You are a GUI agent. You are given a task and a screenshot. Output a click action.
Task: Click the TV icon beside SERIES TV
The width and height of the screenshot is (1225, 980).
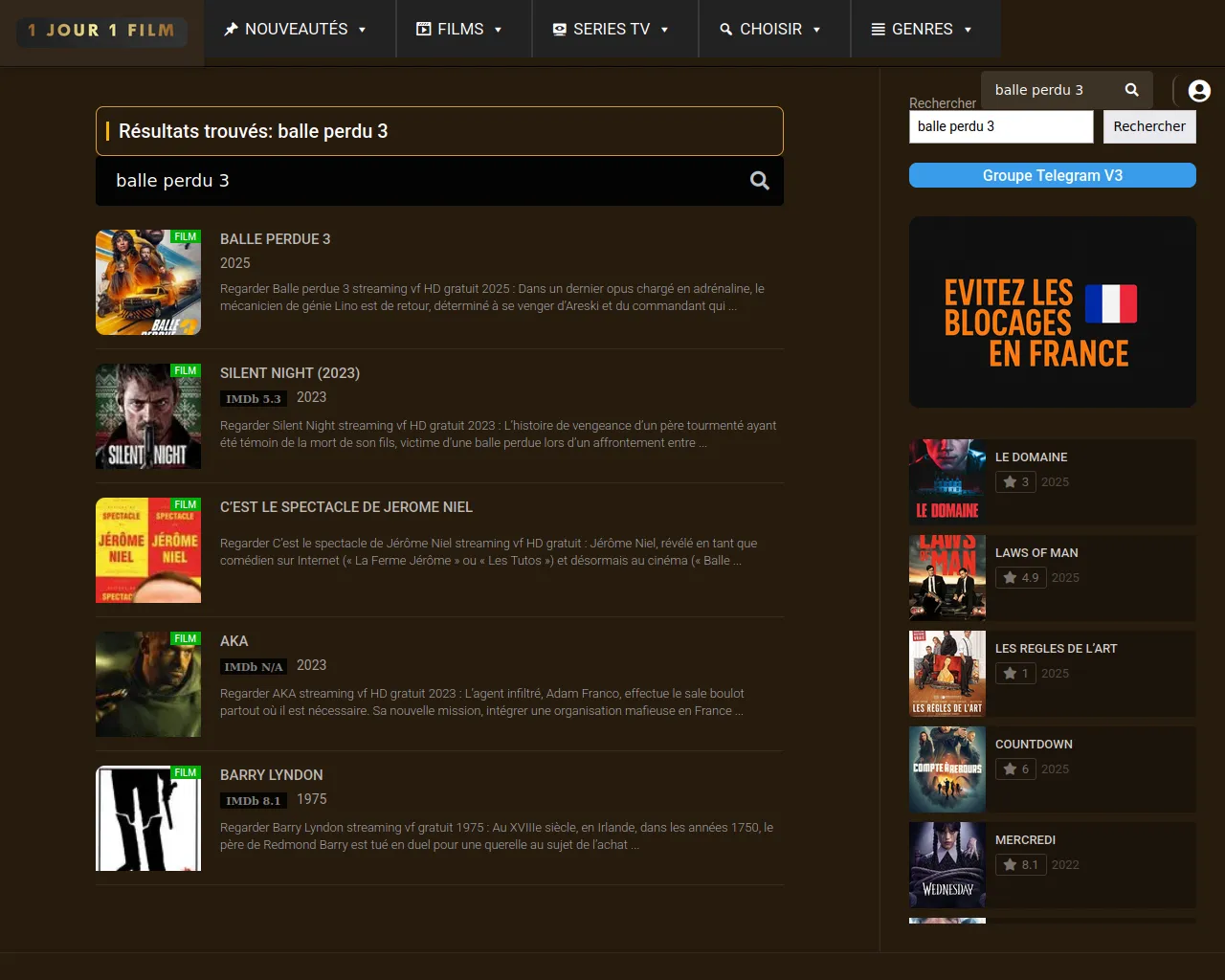click(560, 30)
